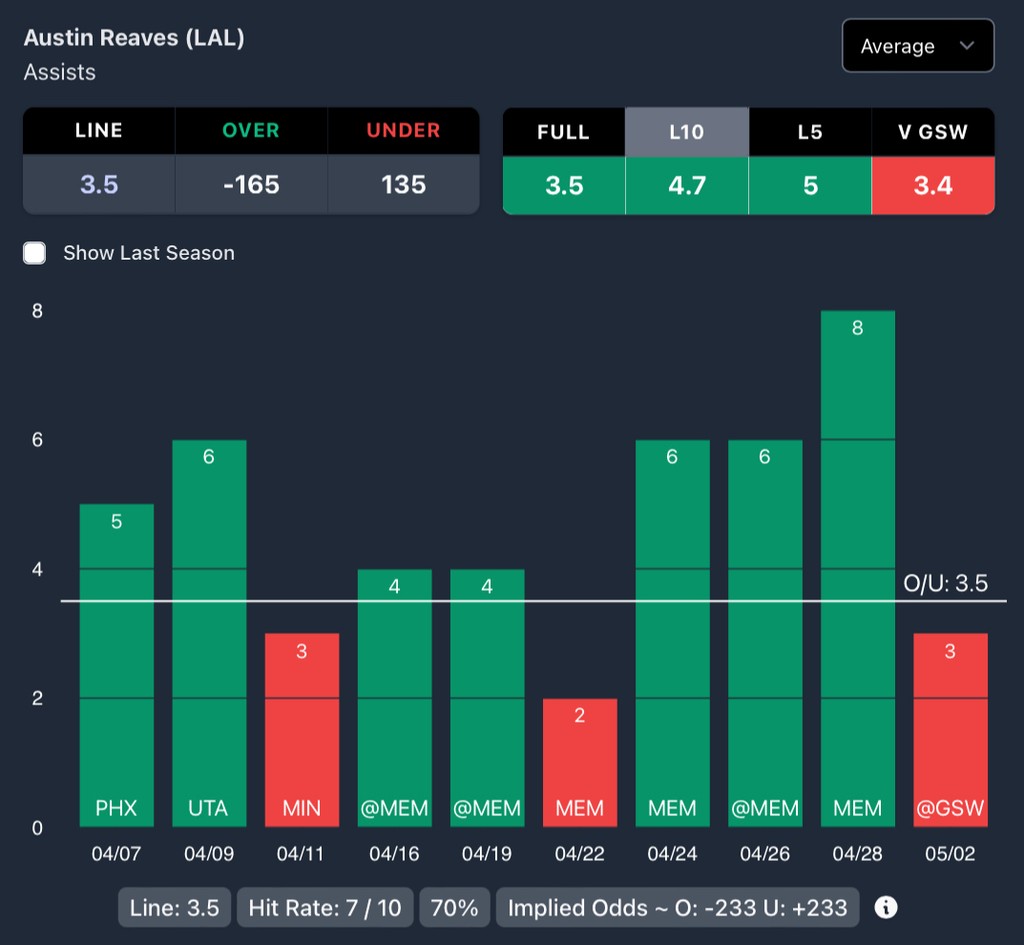Click the UNDER column header
The height and width of the screenshot is (945, 1024).
[404, 131]
